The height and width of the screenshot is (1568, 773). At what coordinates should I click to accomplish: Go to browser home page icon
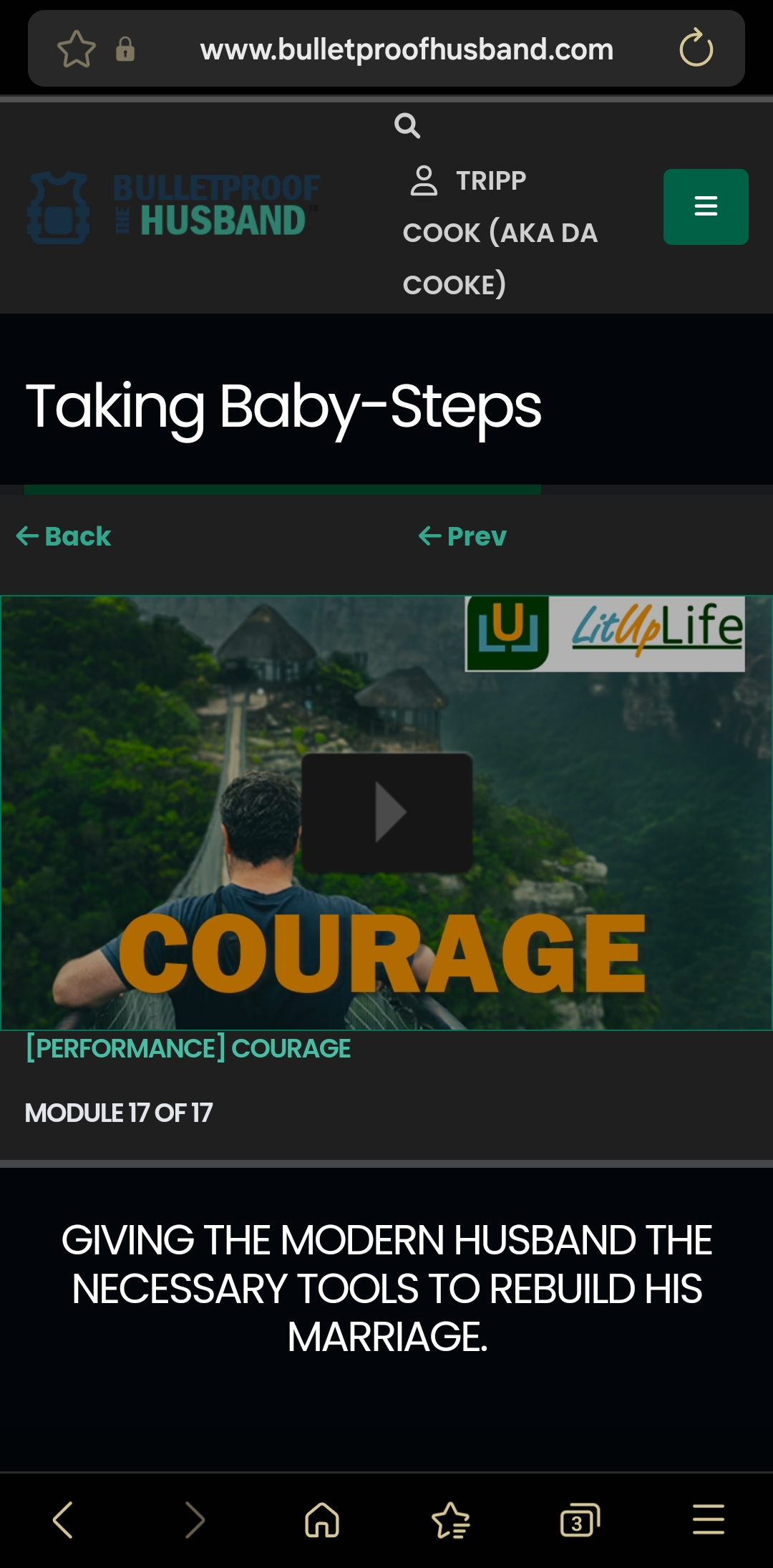click(x=322, y=1519)
